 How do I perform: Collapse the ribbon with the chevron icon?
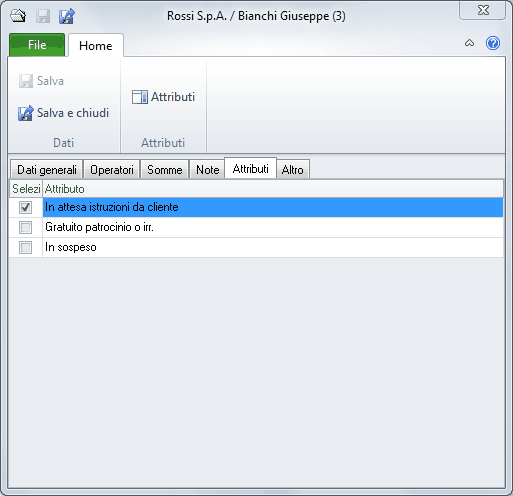click(x=469, y=43)
